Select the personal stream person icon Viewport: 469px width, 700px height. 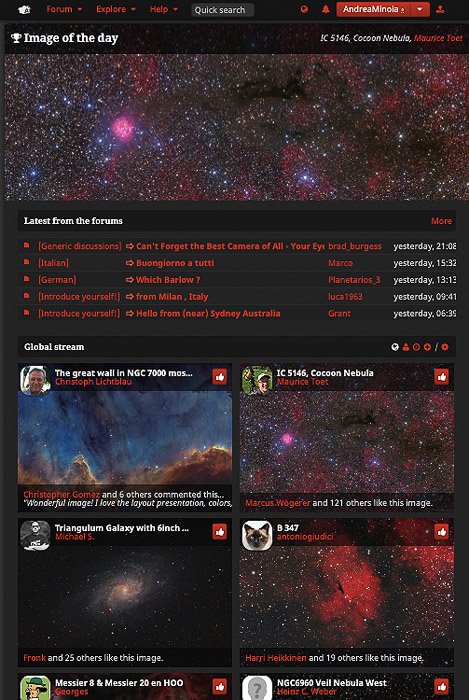coord(406,347)
